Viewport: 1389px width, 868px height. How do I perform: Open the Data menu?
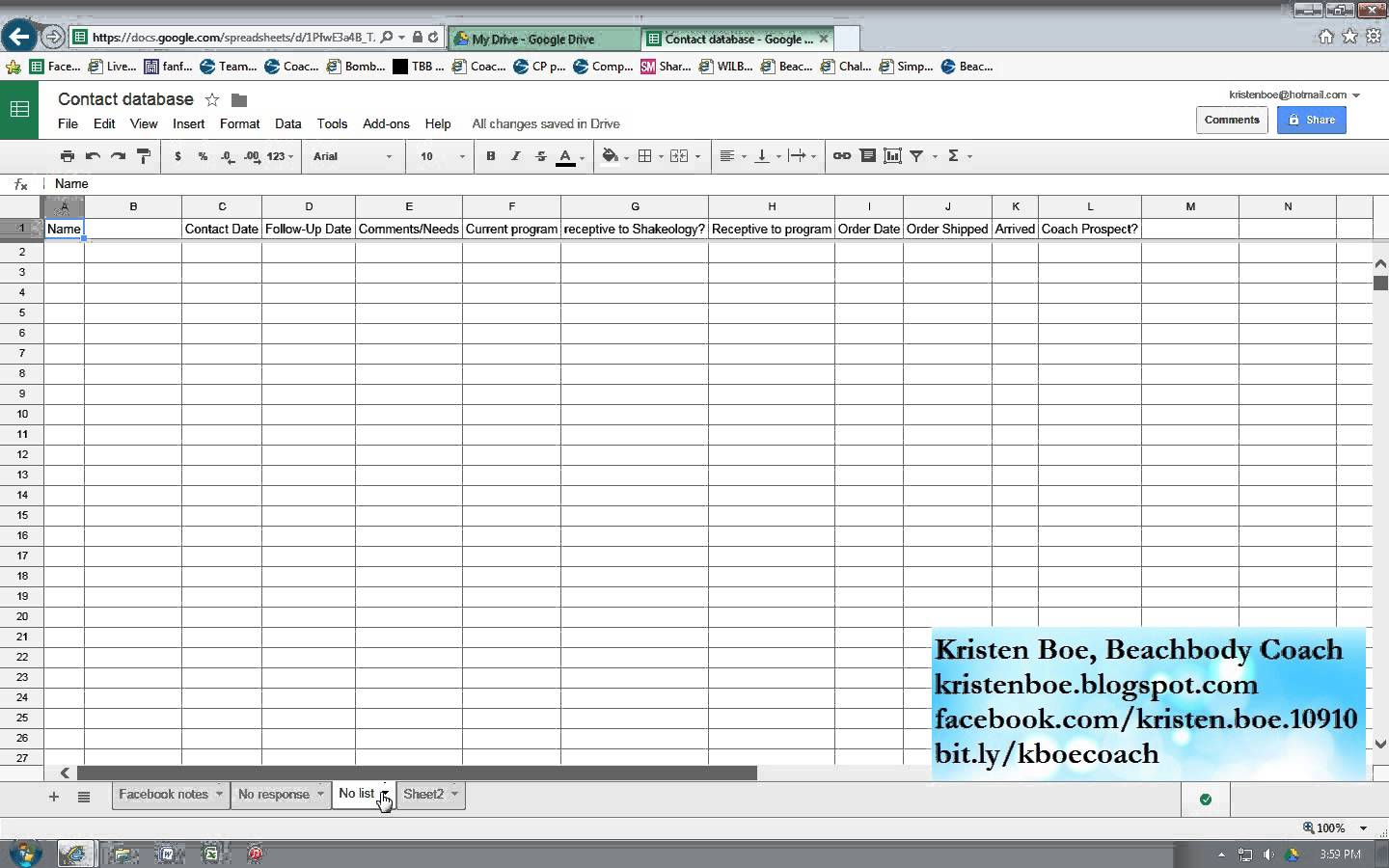pyautogui.click(x=287, y=123)
